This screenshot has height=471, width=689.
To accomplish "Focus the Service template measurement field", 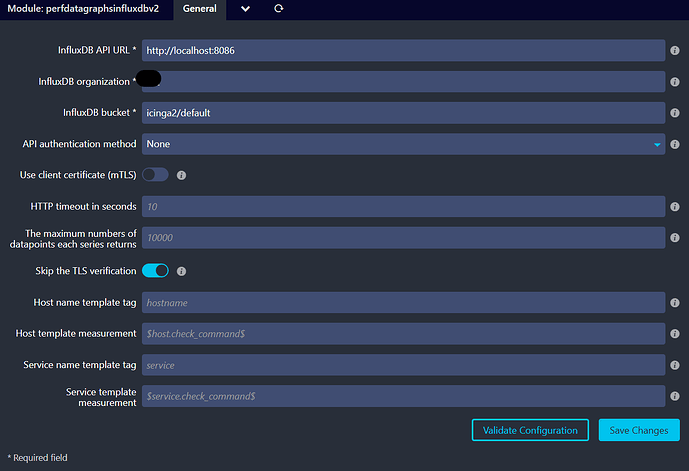I will point(403,396).
